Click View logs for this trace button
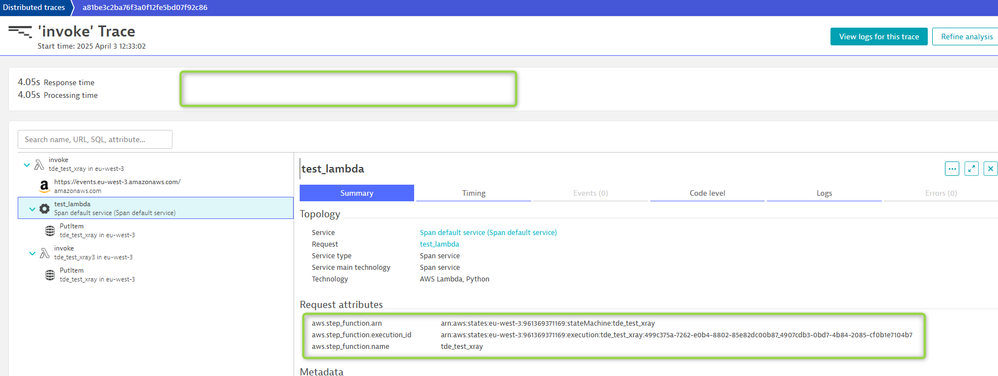The width and height of the screenshot is (998, 376). tap(878, 36)
